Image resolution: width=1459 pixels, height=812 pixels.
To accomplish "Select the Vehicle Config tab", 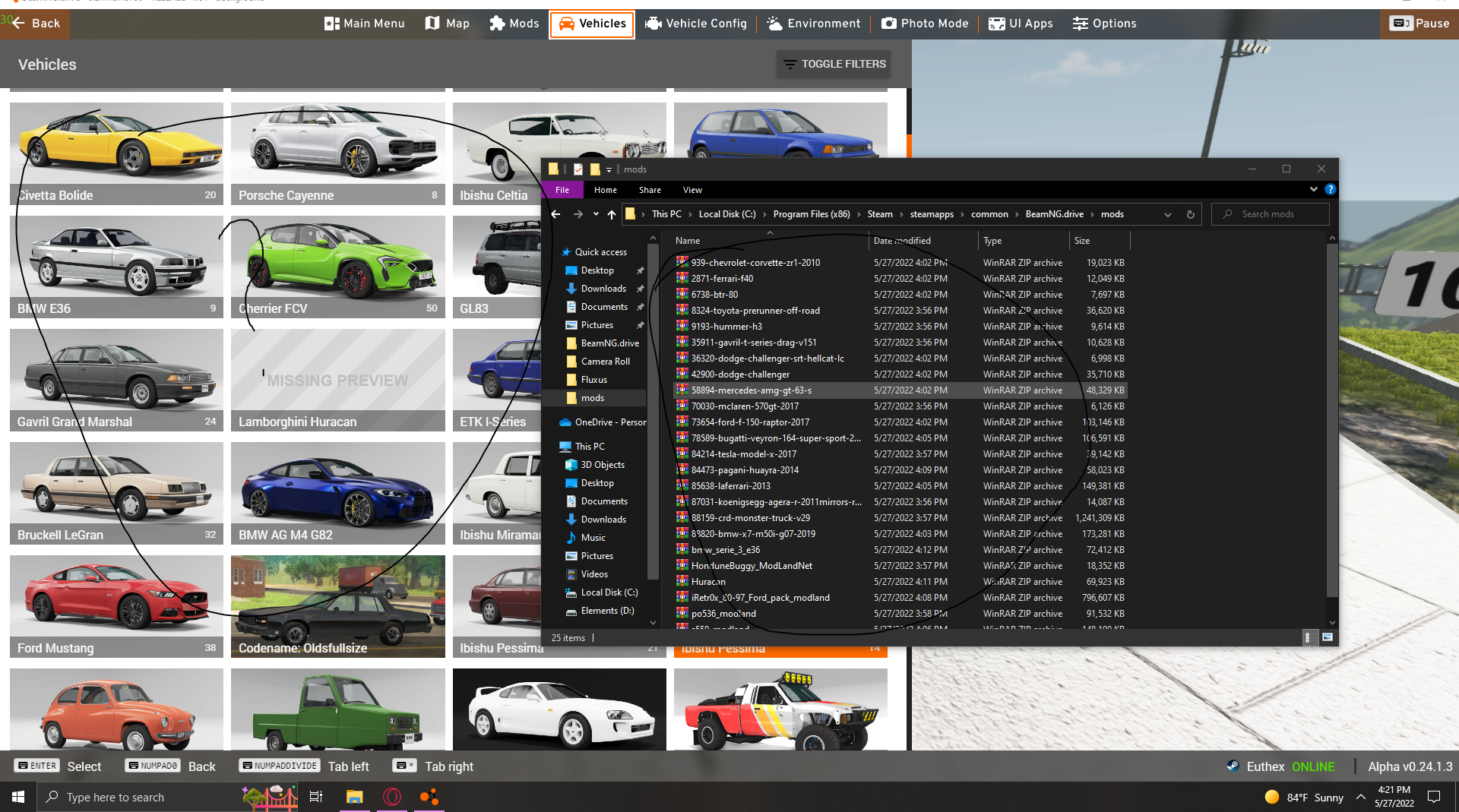I will (x=696, y=24).
